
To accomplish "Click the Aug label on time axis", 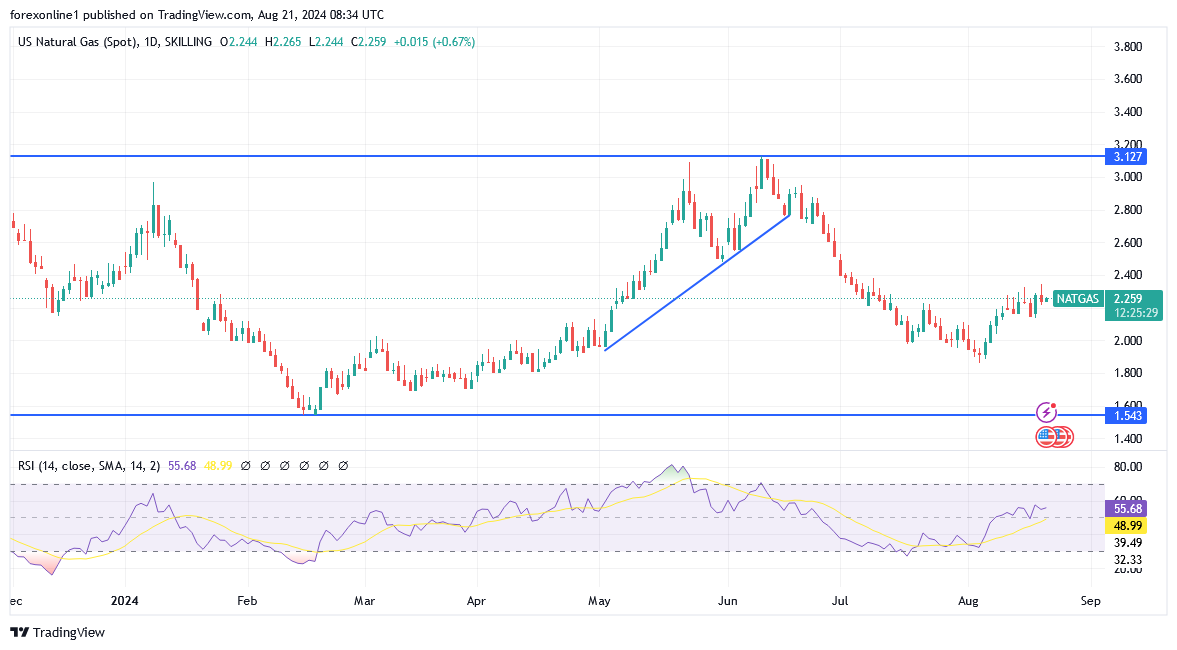I will pyautogui.click(x=968, y=601).
